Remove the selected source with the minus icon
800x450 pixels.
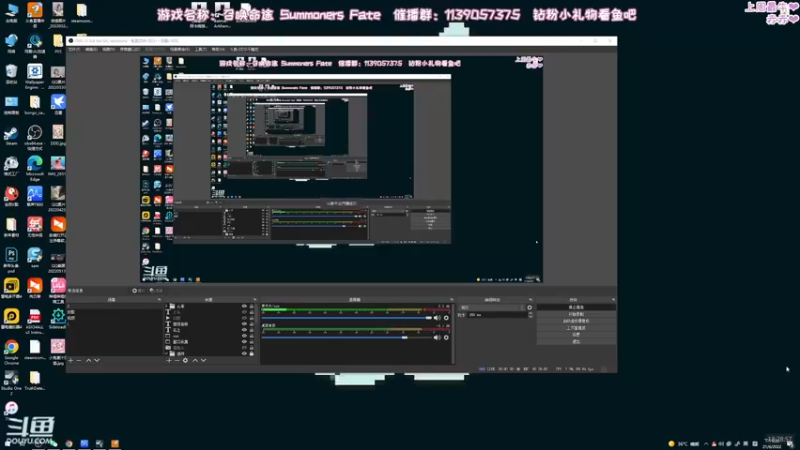[177, 360]
